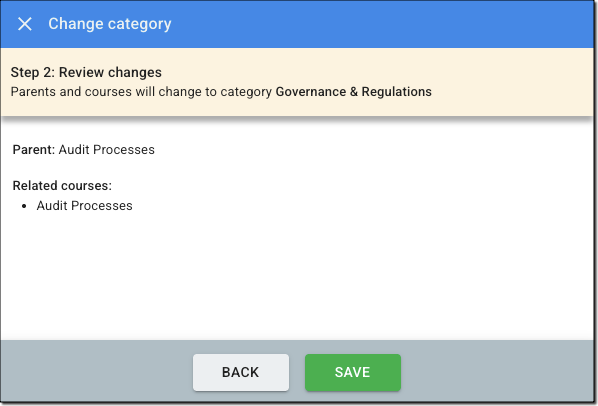Click the Related courses: label
This screenshot has width=598, height=406.
[62, 186]
